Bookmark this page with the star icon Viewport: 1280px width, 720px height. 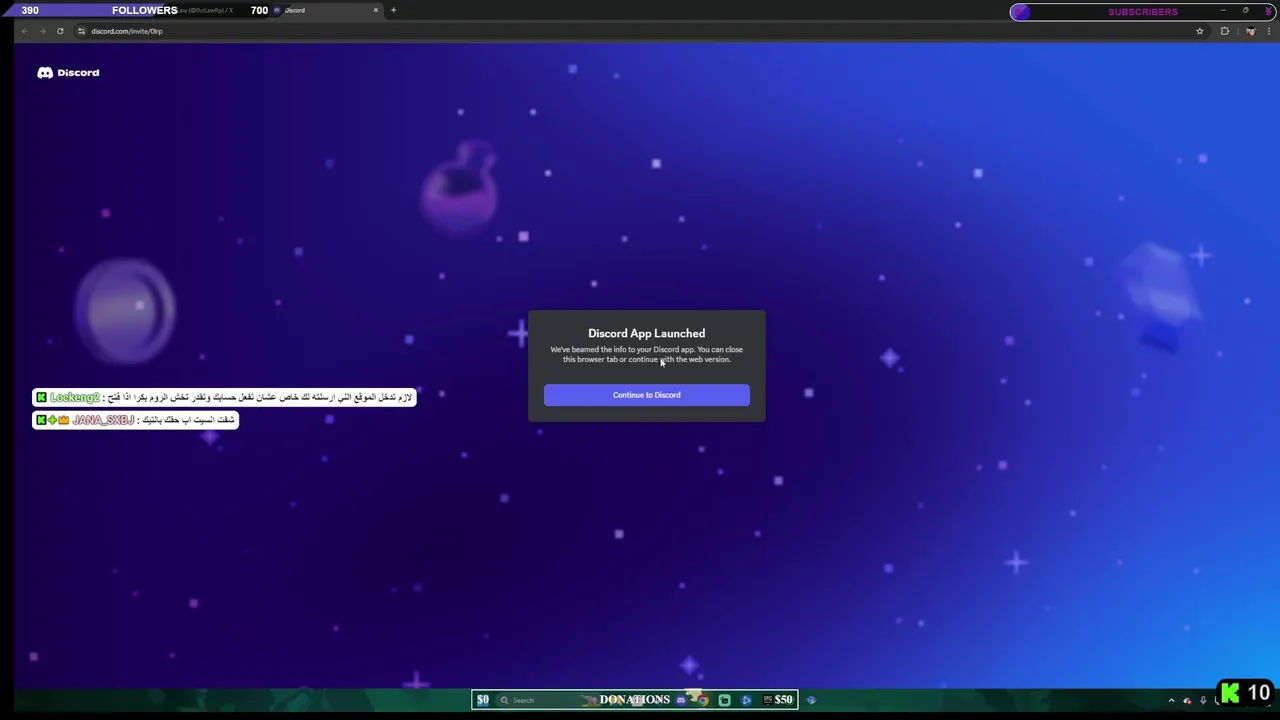pyautogui.click(x=1199, y=31)
